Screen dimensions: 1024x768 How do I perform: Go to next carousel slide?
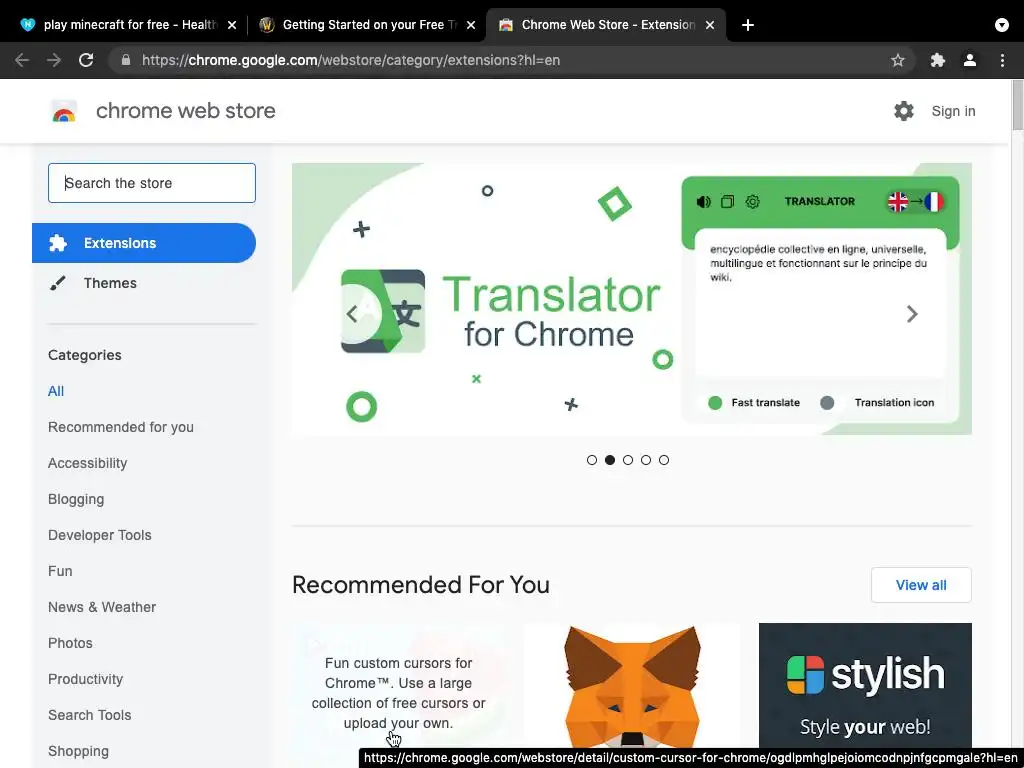tap(912, 314)
